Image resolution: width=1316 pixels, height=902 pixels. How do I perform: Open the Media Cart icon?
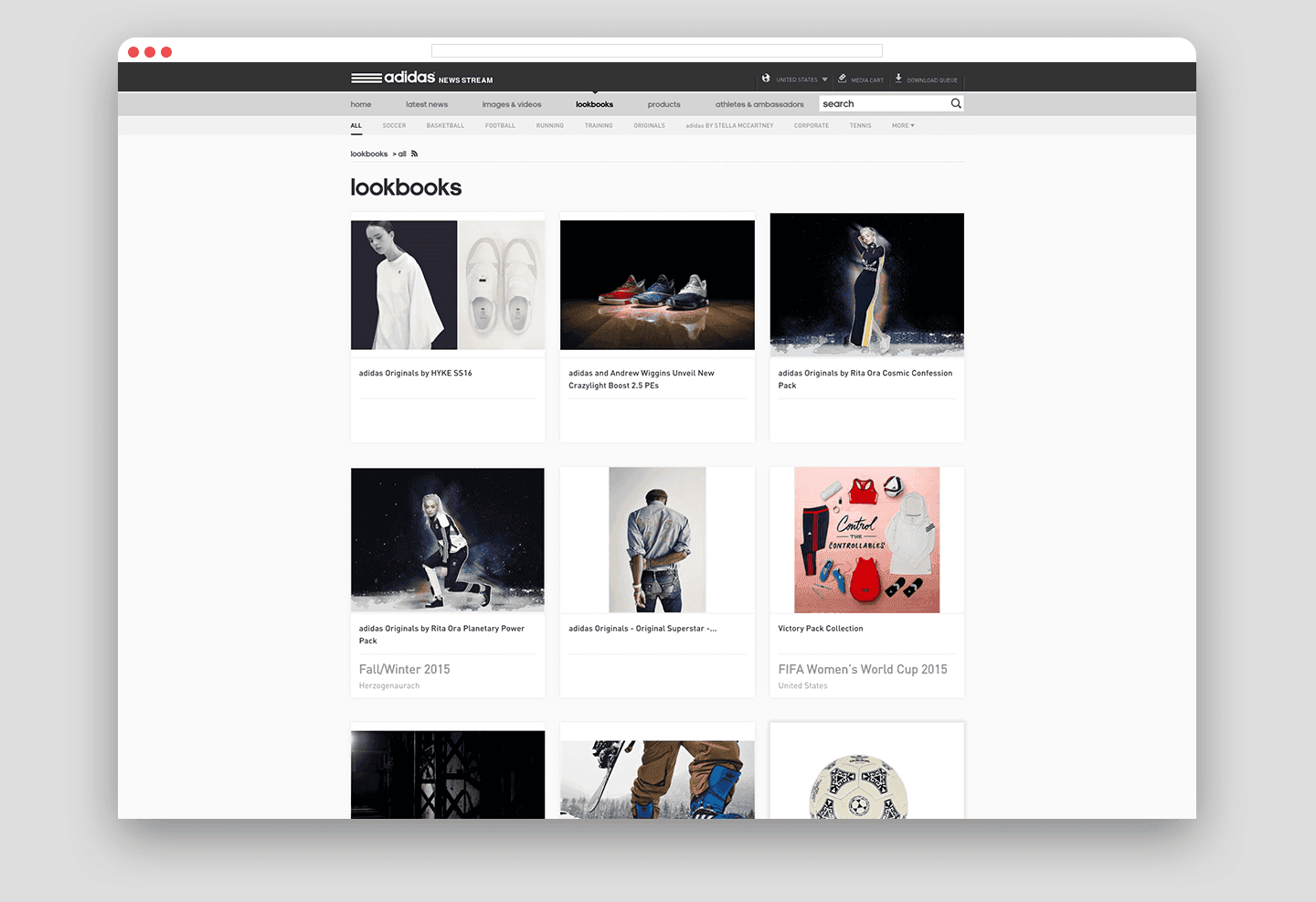click(x=843, y=79)
